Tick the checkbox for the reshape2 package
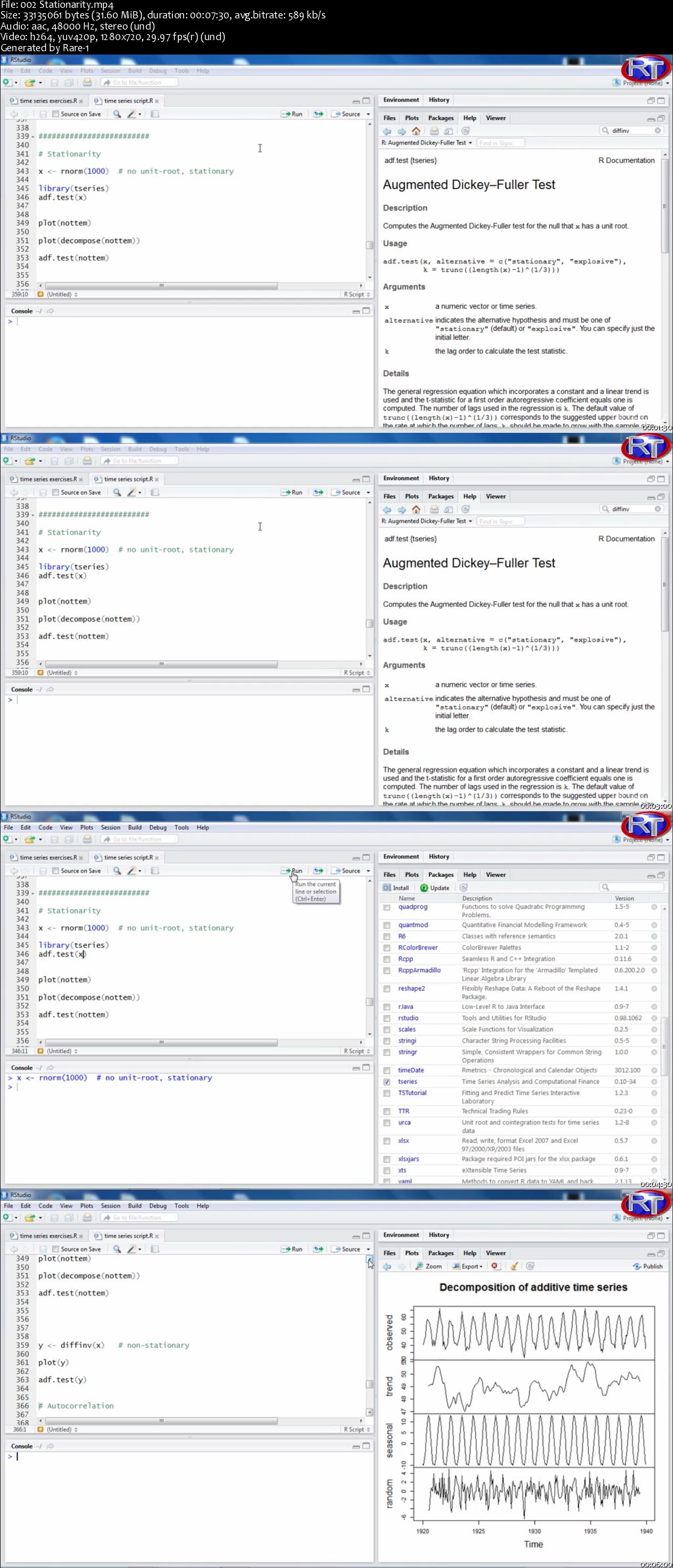The height and width of the screenshot is (1568, 673). pyautogui.click(x=386, y=988)
